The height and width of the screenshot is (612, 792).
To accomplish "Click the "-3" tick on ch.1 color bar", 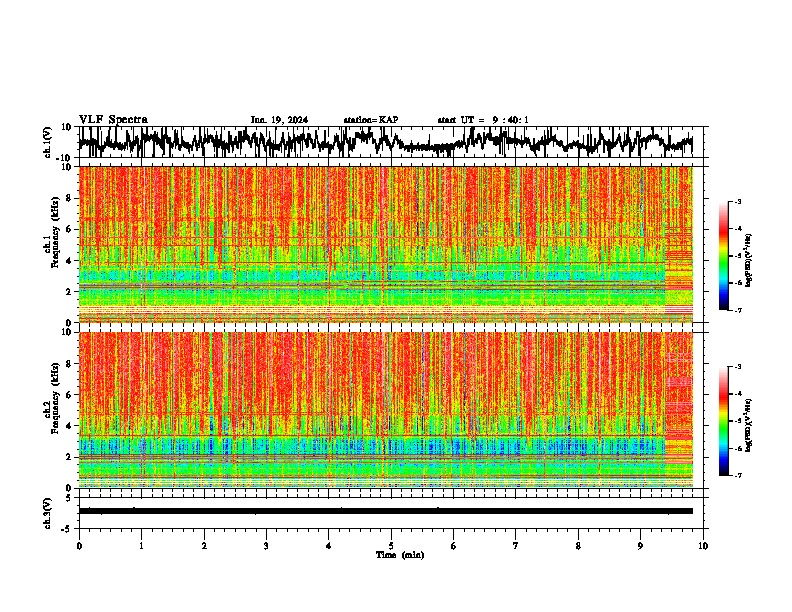I will click(738, 202).
